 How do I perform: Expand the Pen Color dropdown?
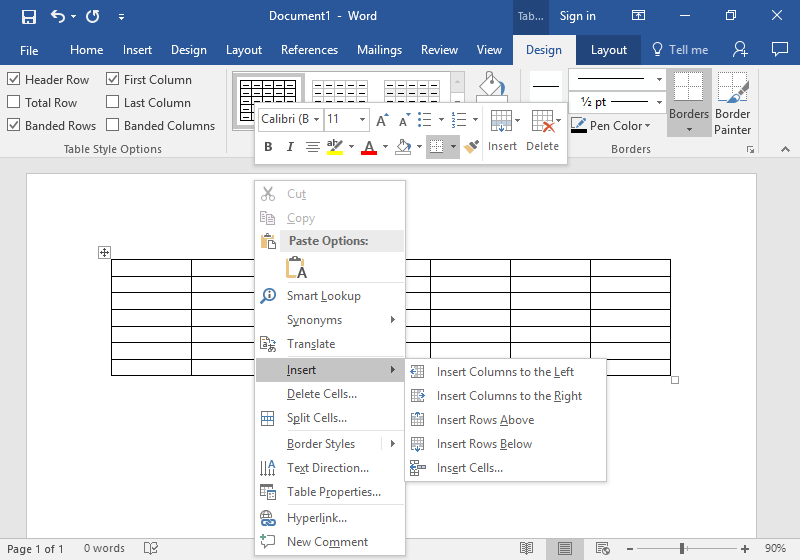647,125
